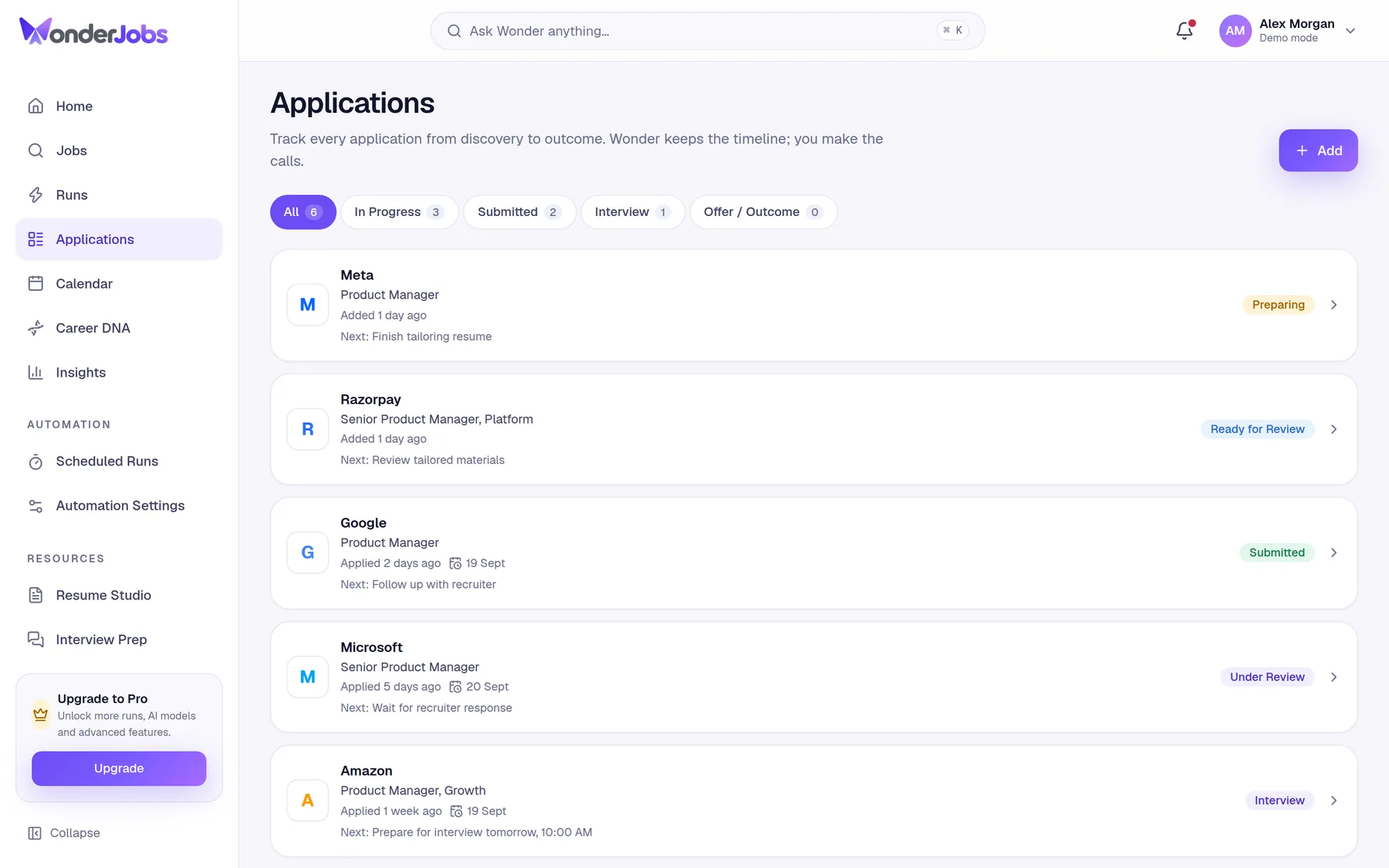Click the Upgrade to Pro crown icon
1389x868 pixels.
tap(41, 714)
